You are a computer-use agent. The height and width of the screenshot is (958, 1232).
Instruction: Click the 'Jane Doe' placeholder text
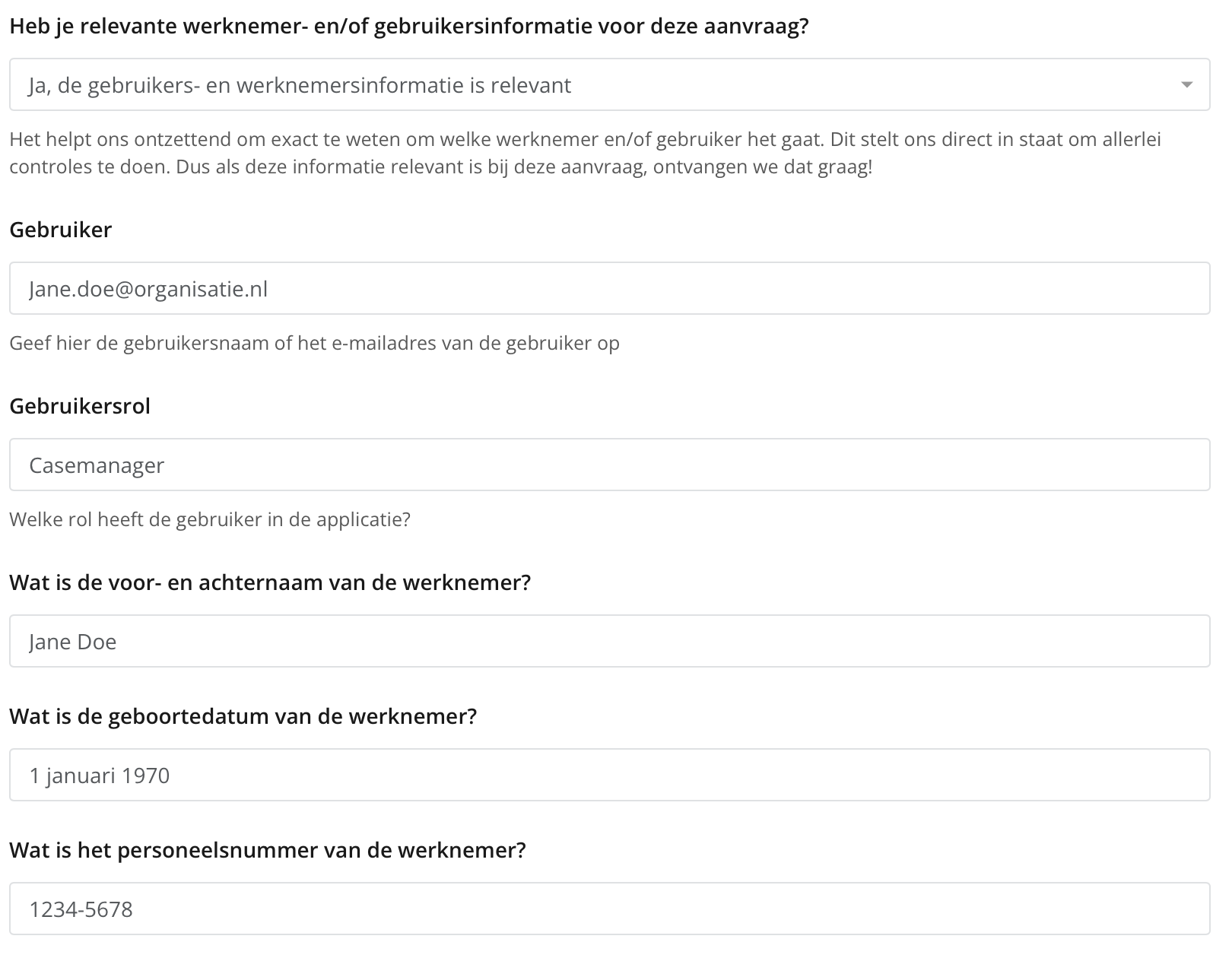[73, 642]
